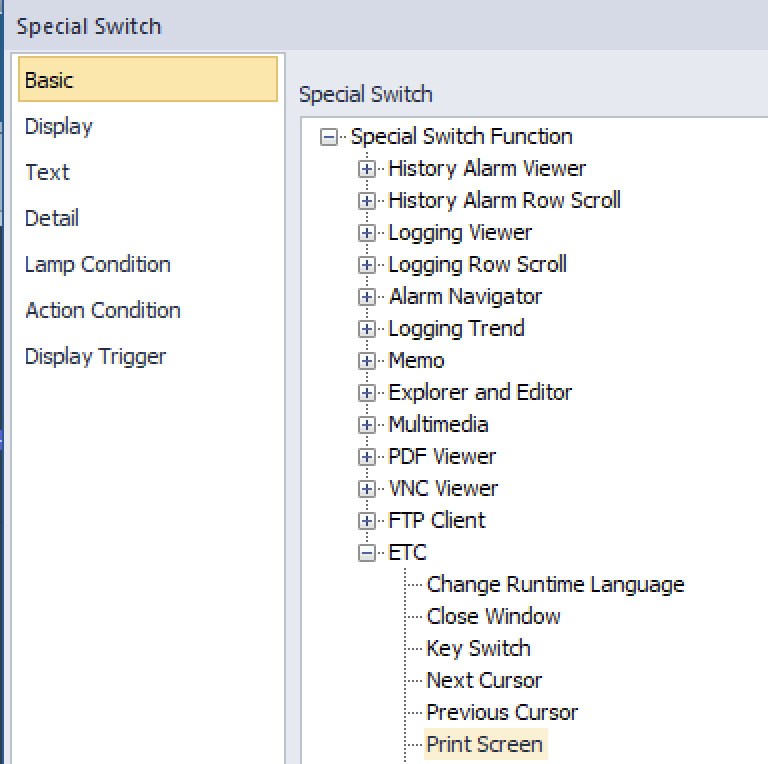Select the History Alarm Row Scroll label
The image size is (768, 764).
coord(504,201)
